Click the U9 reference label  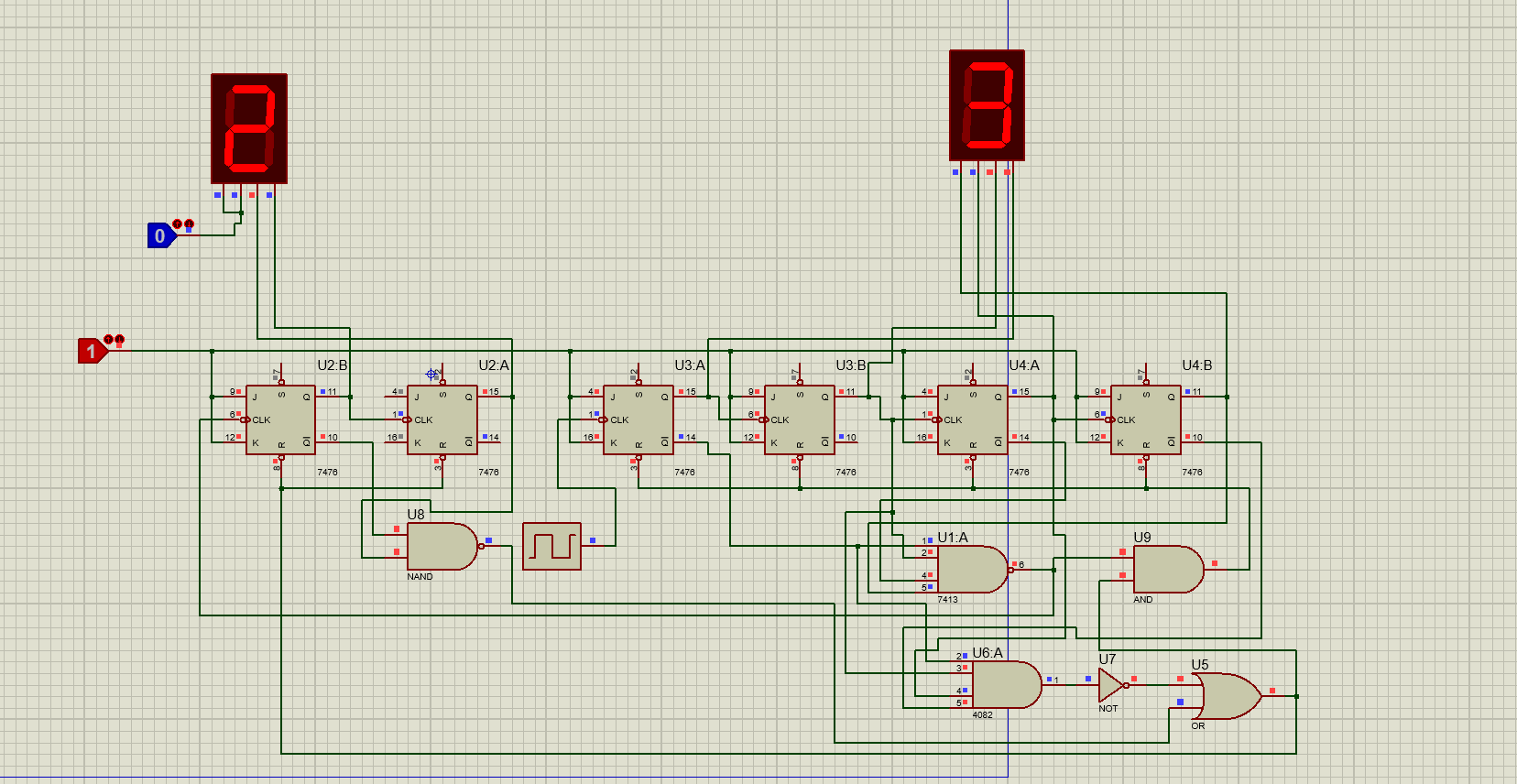tap(1142, 538)
